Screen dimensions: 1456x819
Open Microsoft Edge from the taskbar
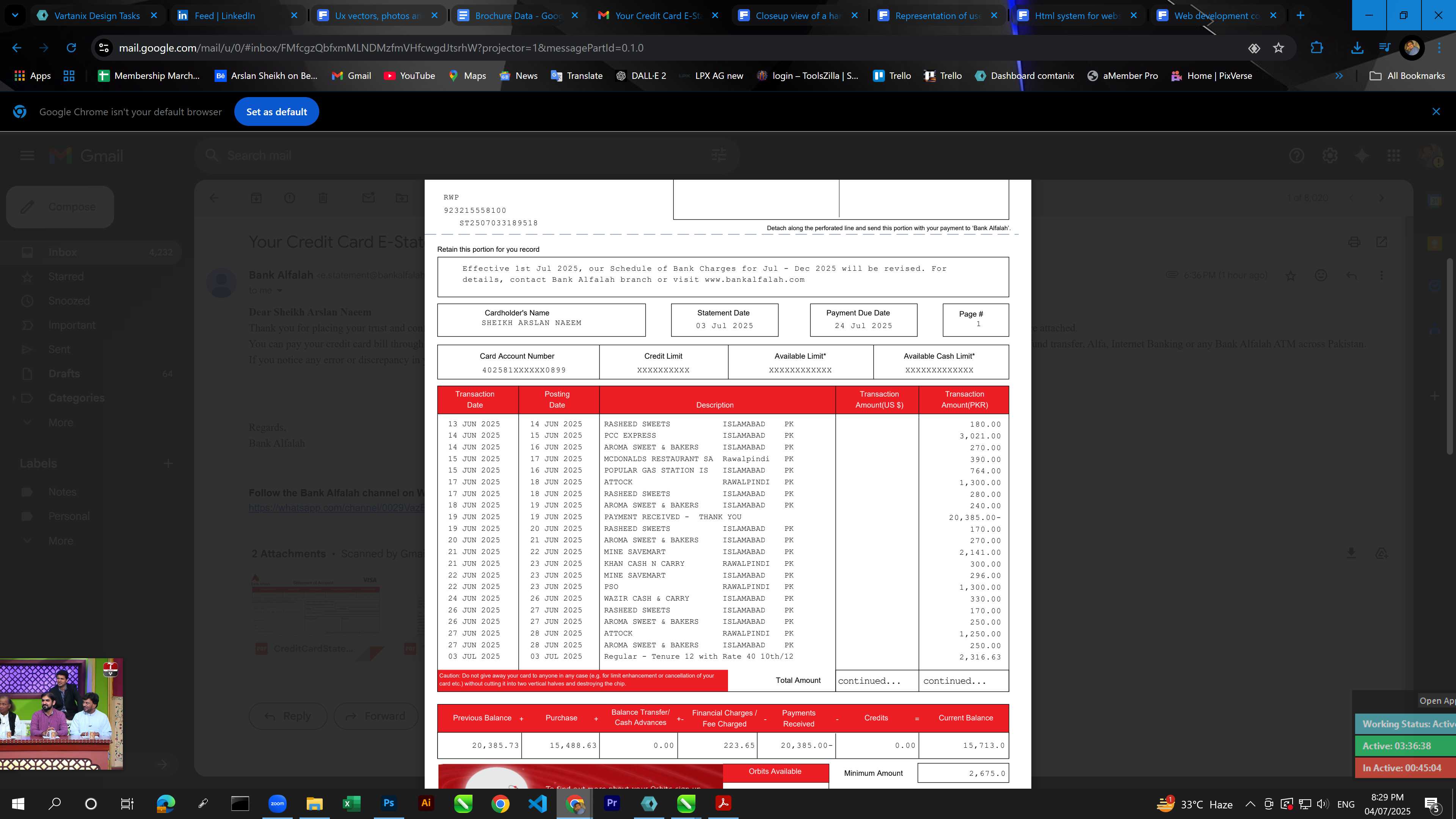(x=166, y=803)
